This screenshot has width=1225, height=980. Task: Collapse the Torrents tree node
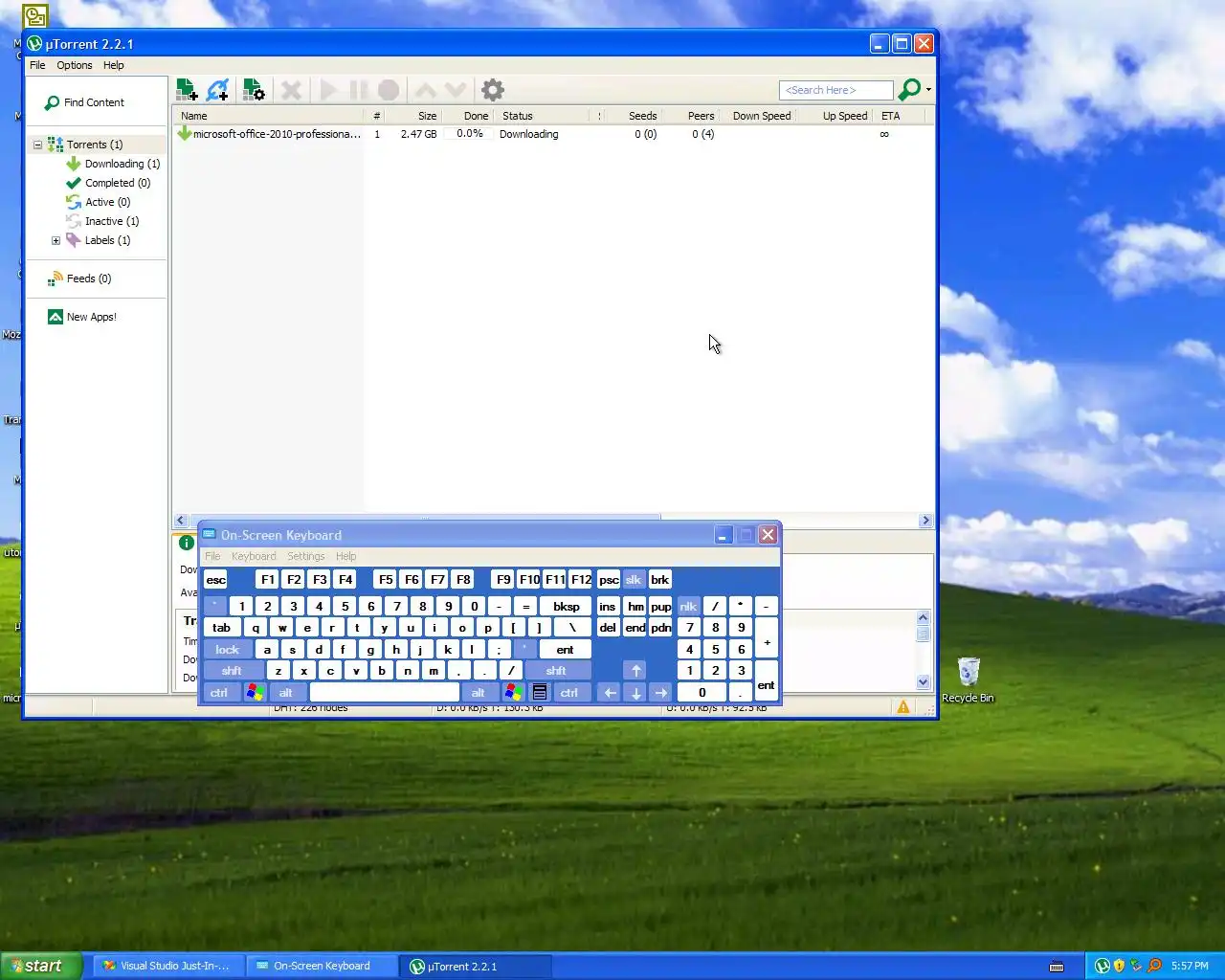coord(38,145)
